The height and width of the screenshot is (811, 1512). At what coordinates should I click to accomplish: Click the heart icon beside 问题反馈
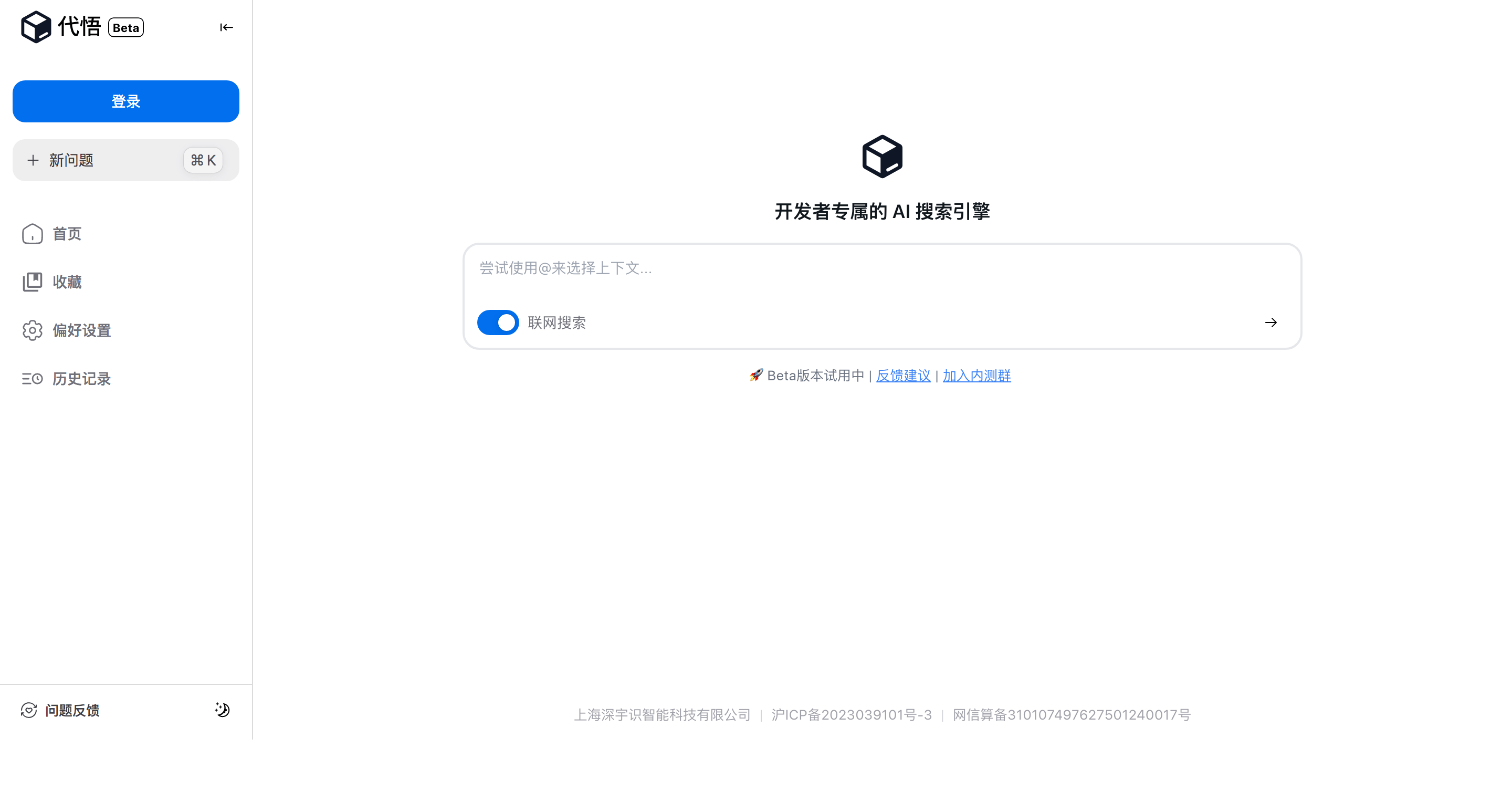(29, 710)
